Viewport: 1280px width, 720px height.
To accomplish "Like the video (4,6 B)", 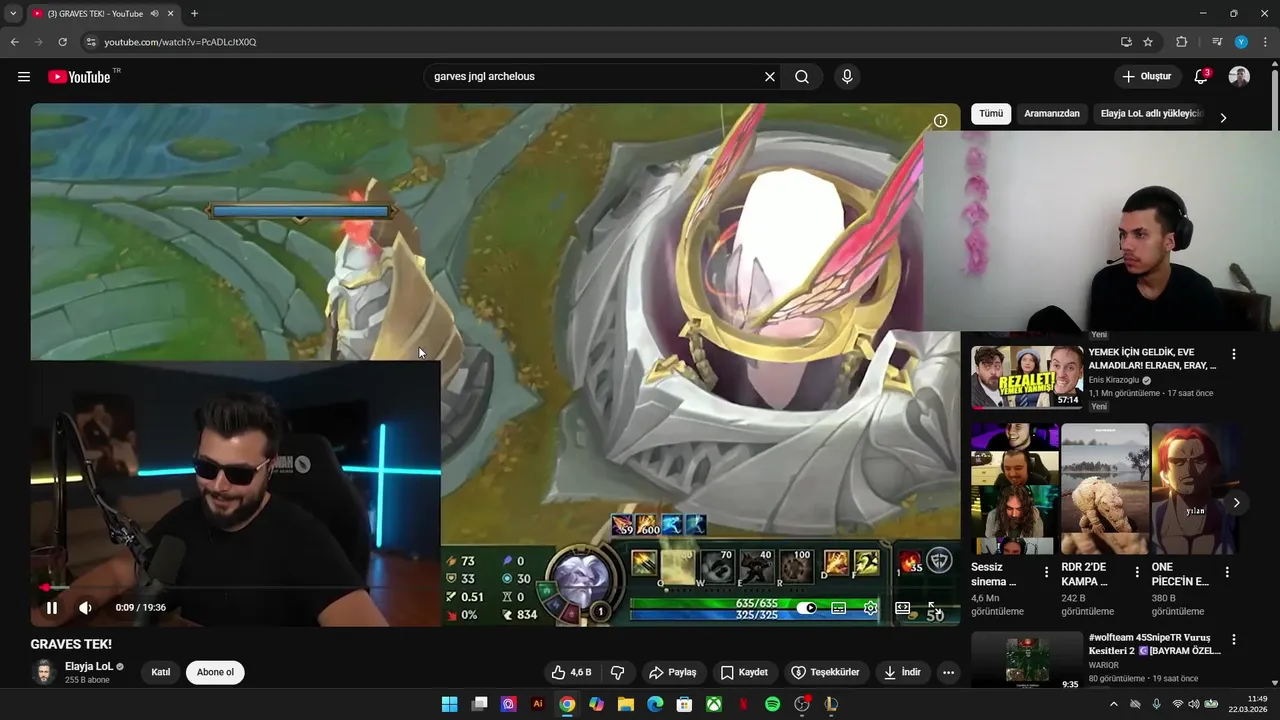I will (571, 672).
